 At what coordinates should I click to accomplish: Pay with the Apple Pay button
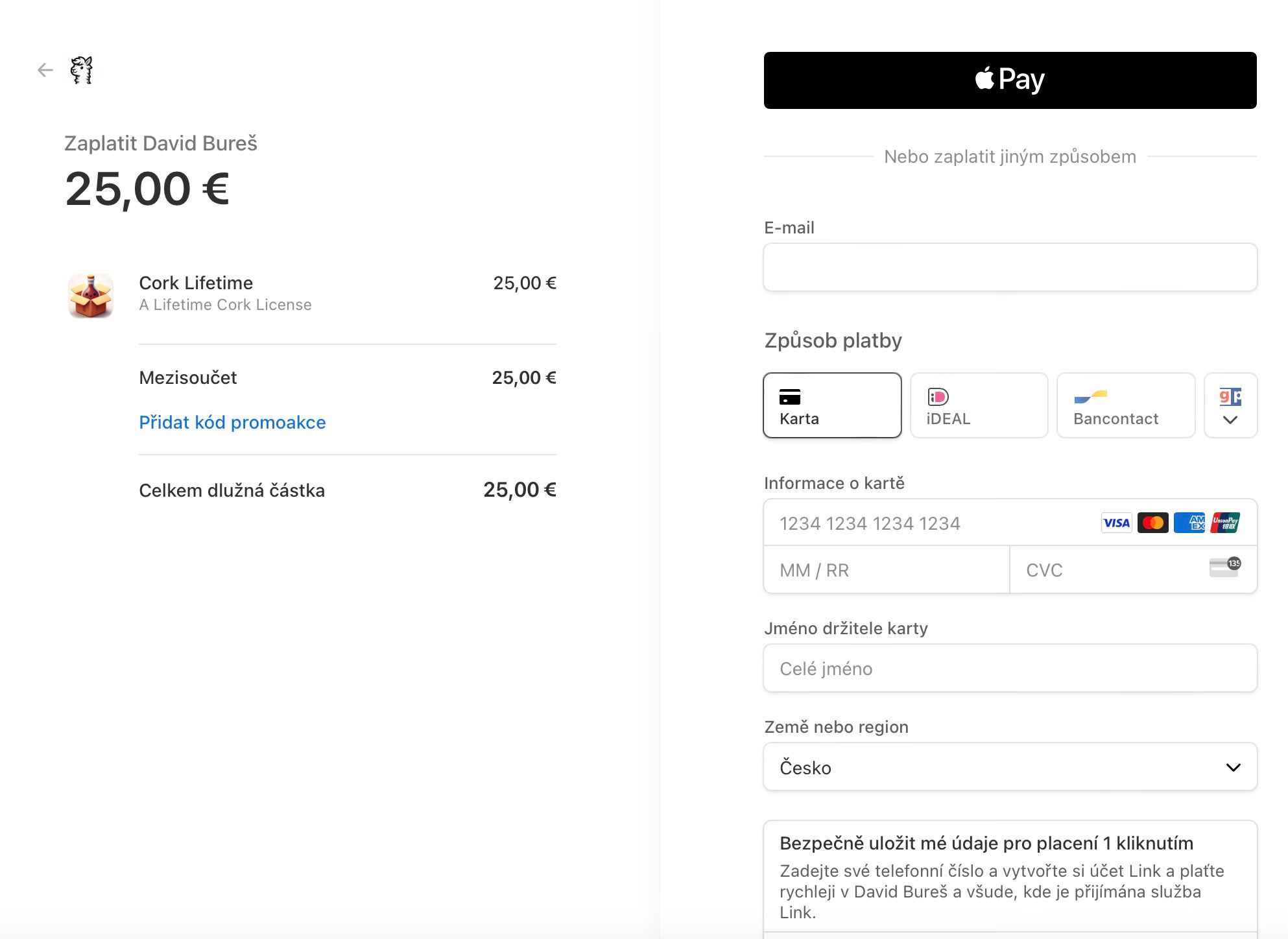click(1010, 80)
